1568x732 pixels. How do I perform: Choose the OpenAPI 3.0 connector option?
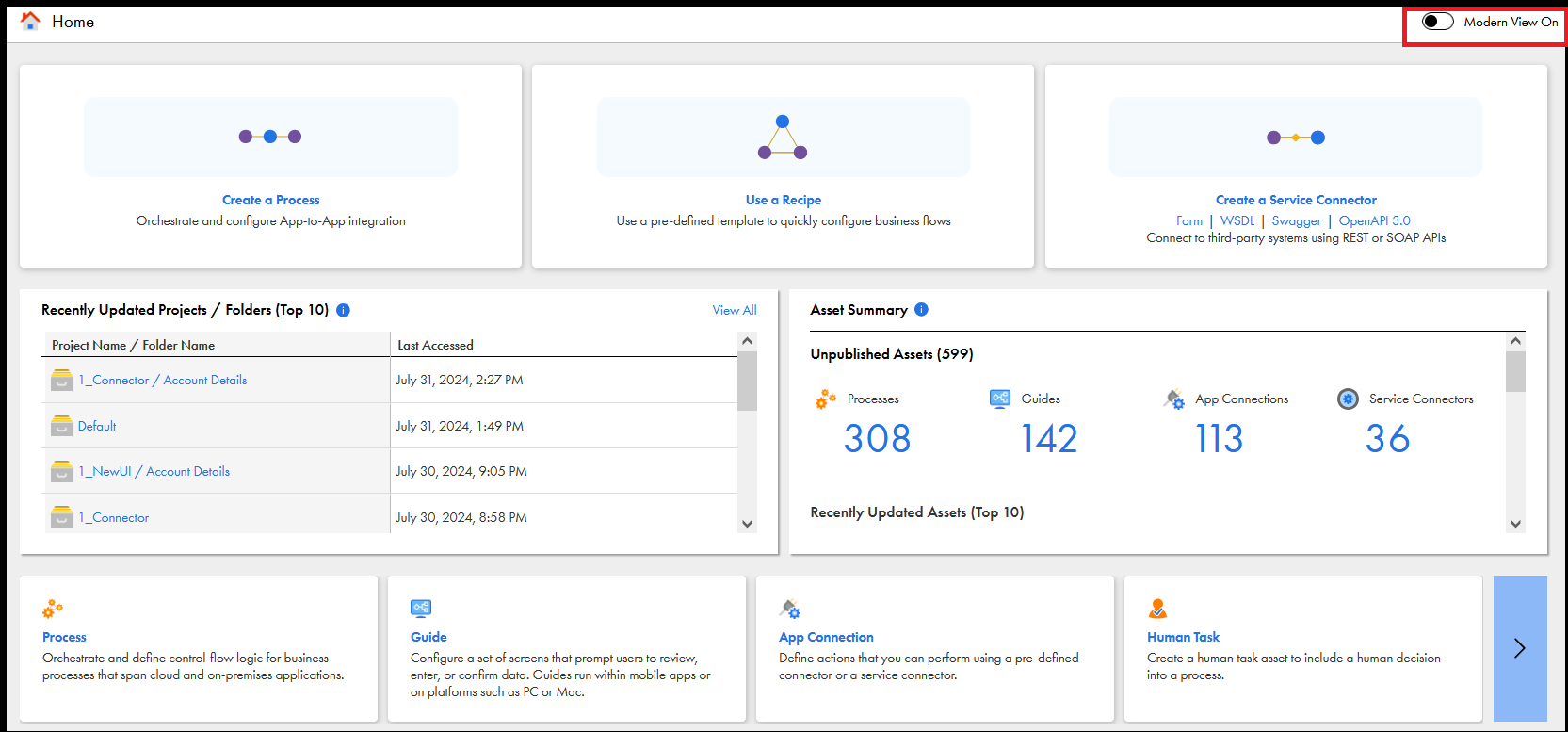point(1375,220)
